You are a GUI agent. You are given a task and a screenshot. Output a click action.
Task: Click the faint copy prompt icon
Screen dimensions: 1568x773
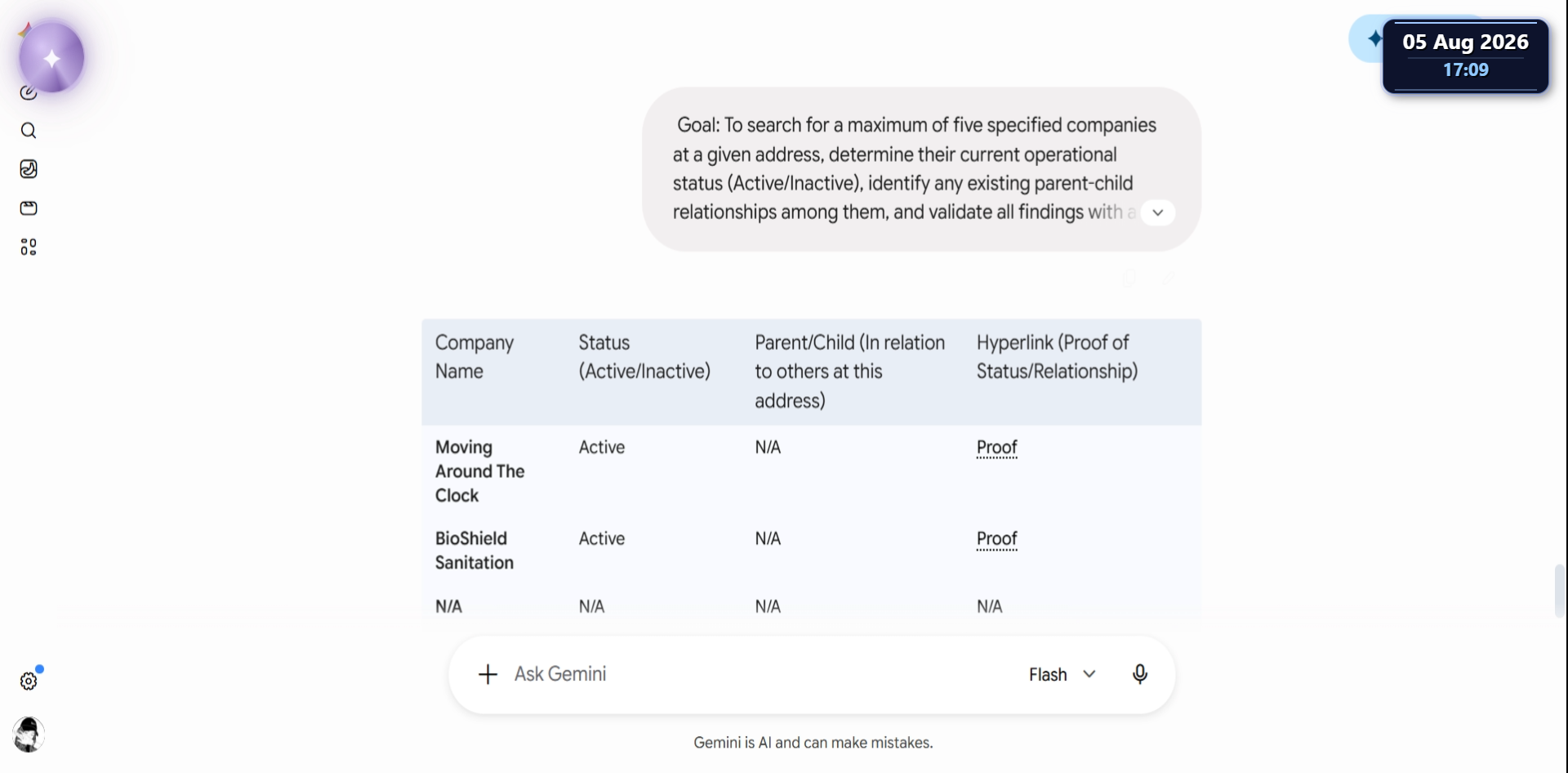click(1129, 279)
